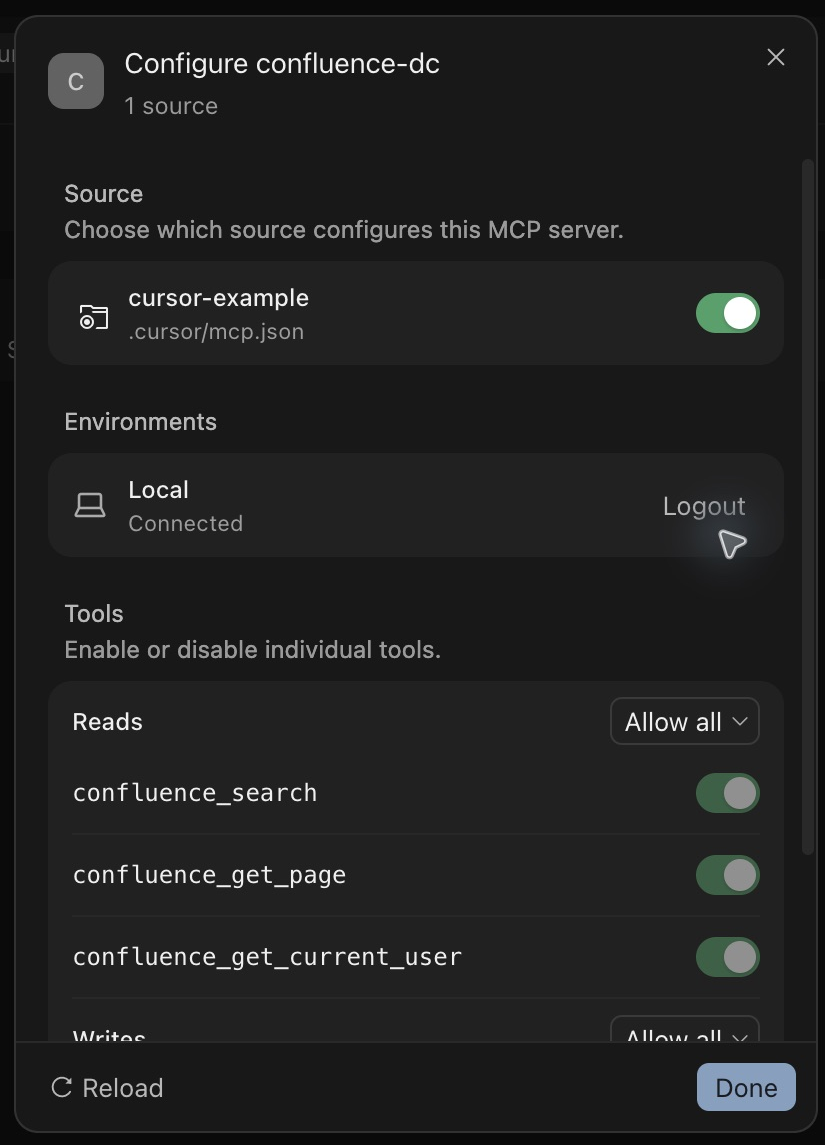Click the Reload text label
Screen dimensions: 825x1145
point(123,1087)
